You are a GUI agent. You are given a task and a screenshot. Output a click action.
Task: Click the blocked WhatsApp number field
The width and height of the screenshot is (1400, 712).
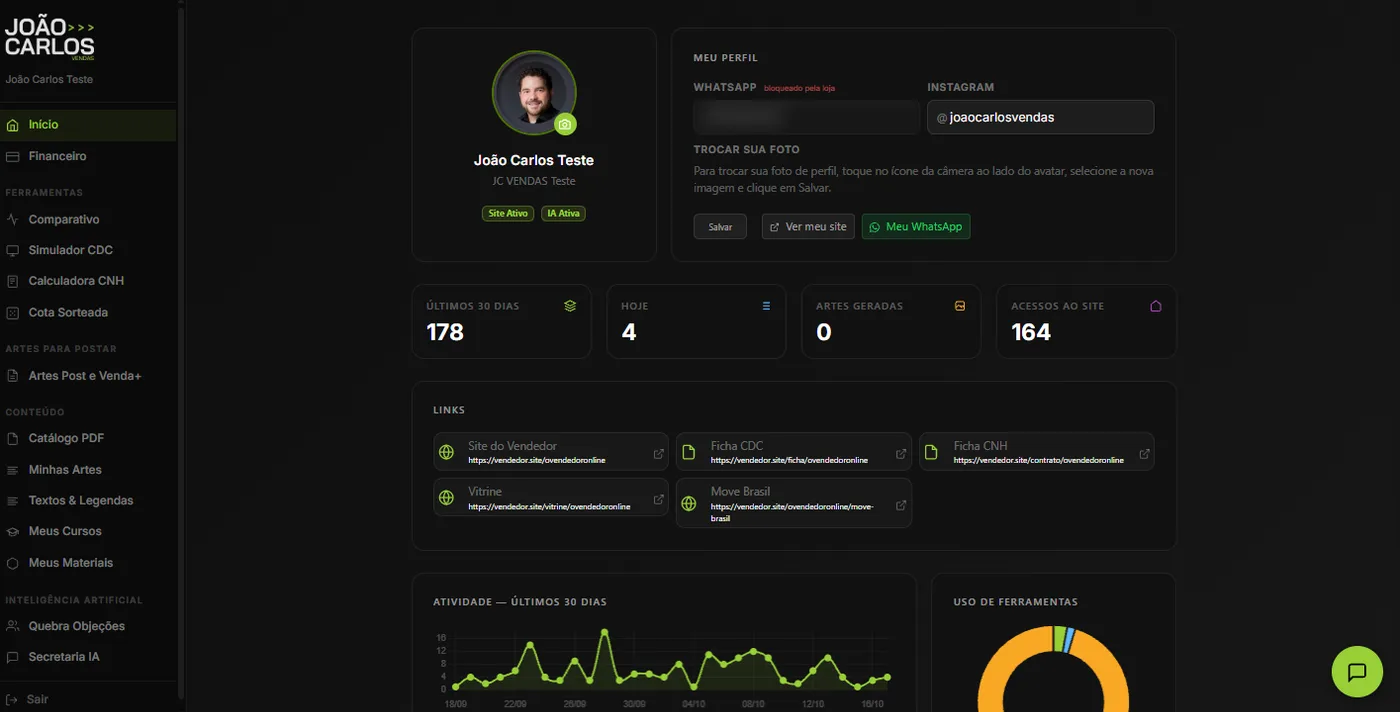click(x=806, y=117)
